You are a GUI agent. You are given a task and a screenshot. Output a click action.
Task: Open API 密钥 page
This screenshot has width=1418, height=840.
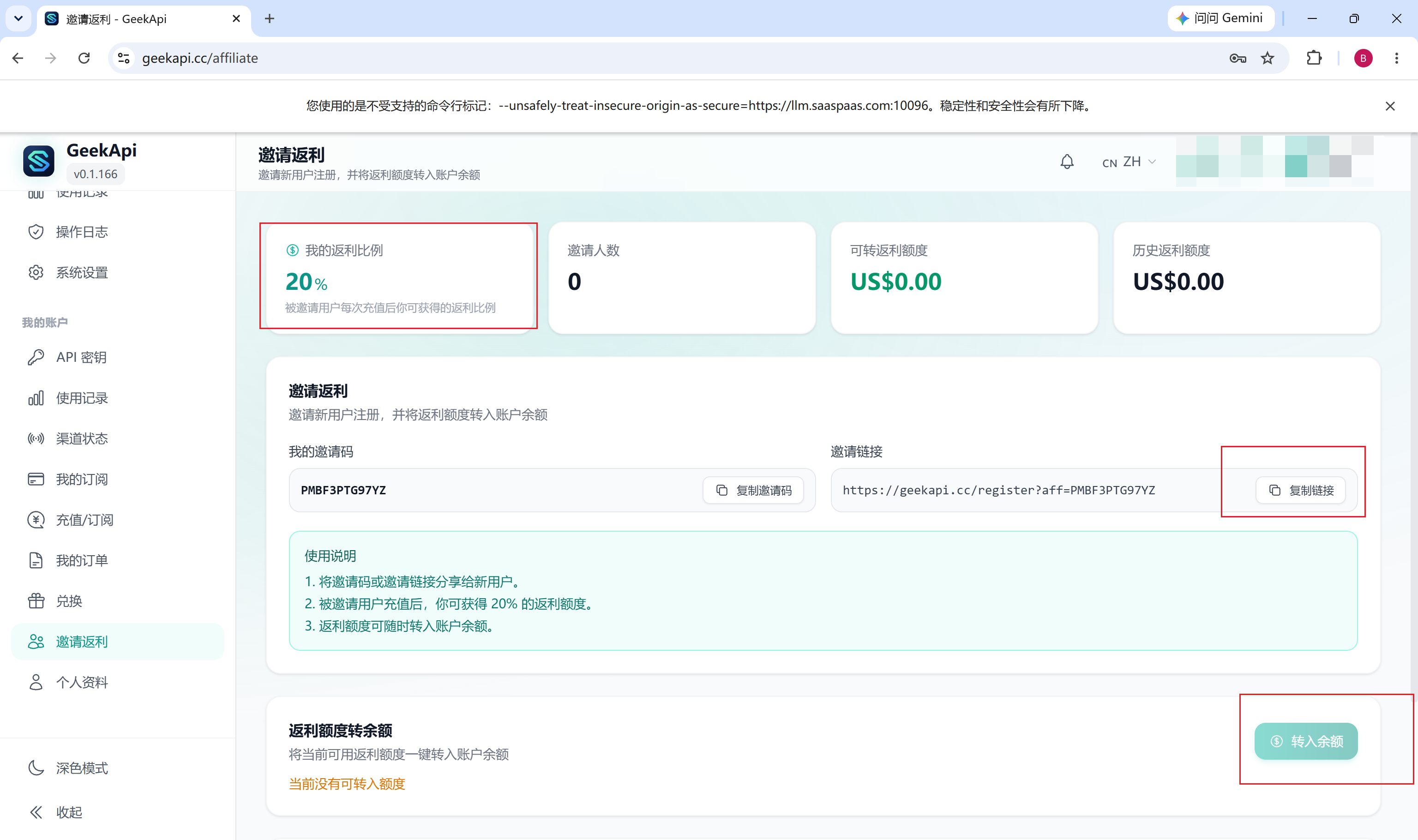118,357
